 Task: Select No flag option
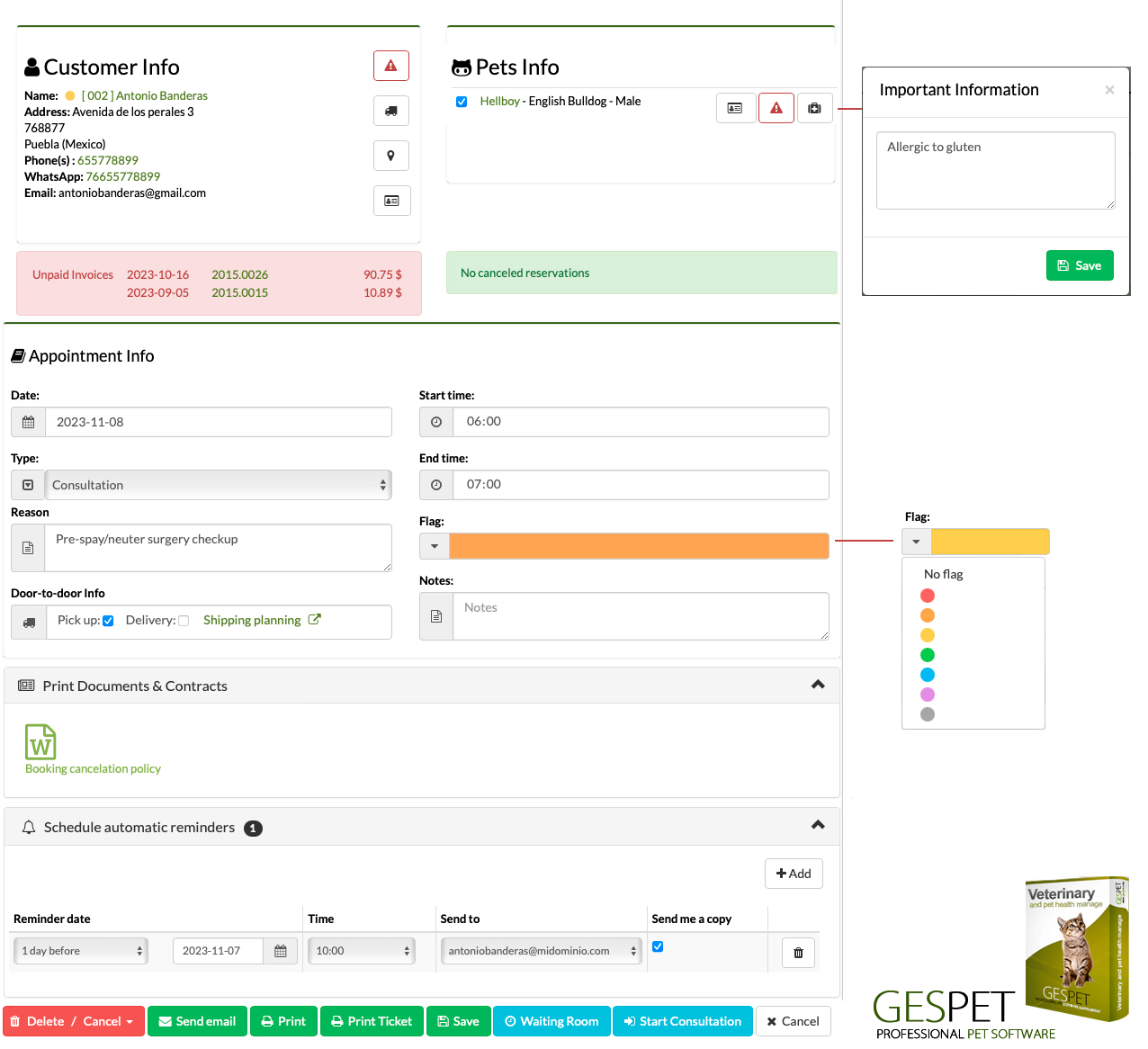pos(944,574)
